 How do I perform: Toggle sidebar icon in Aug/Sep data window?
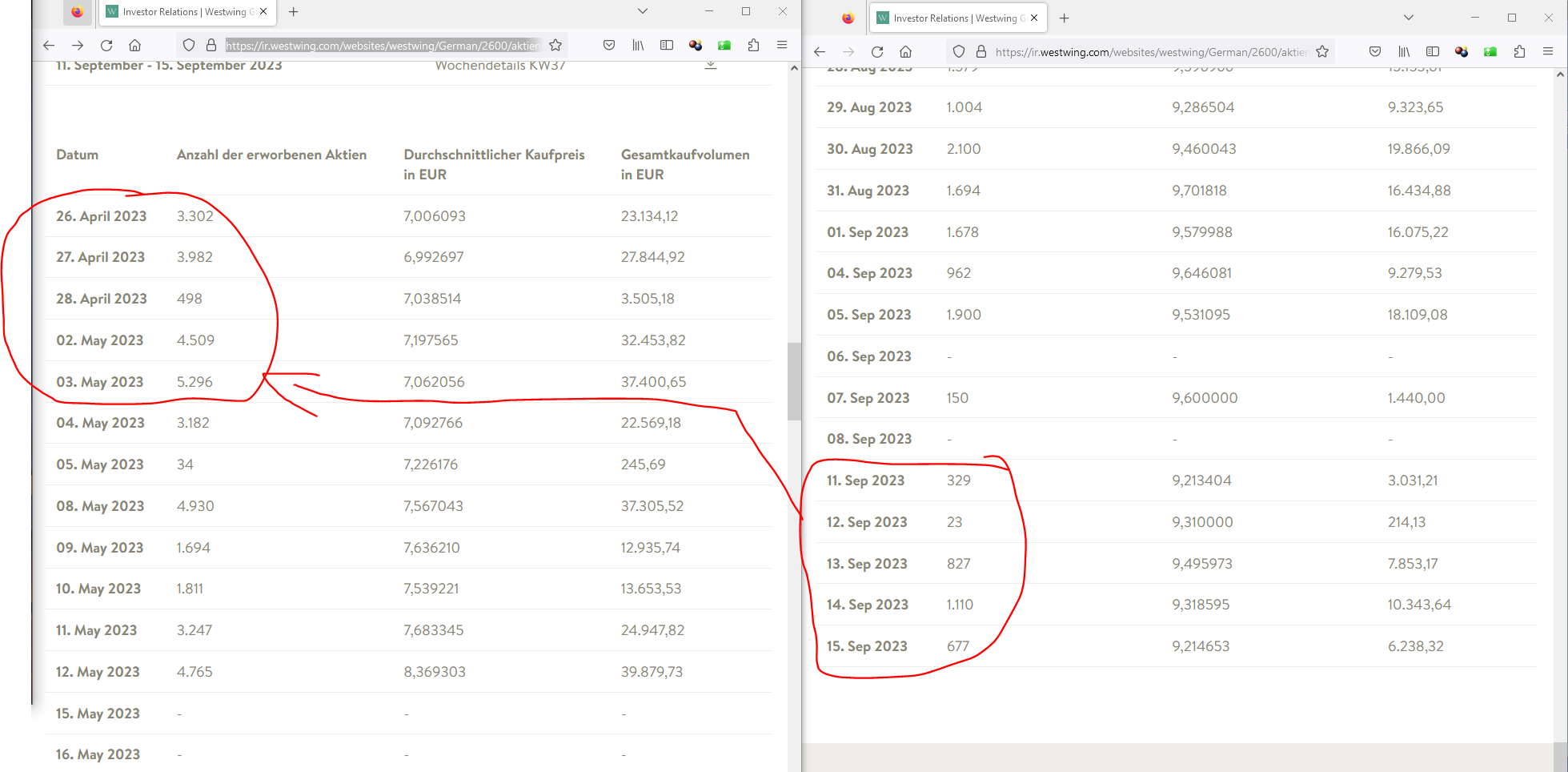[1433, 52]
